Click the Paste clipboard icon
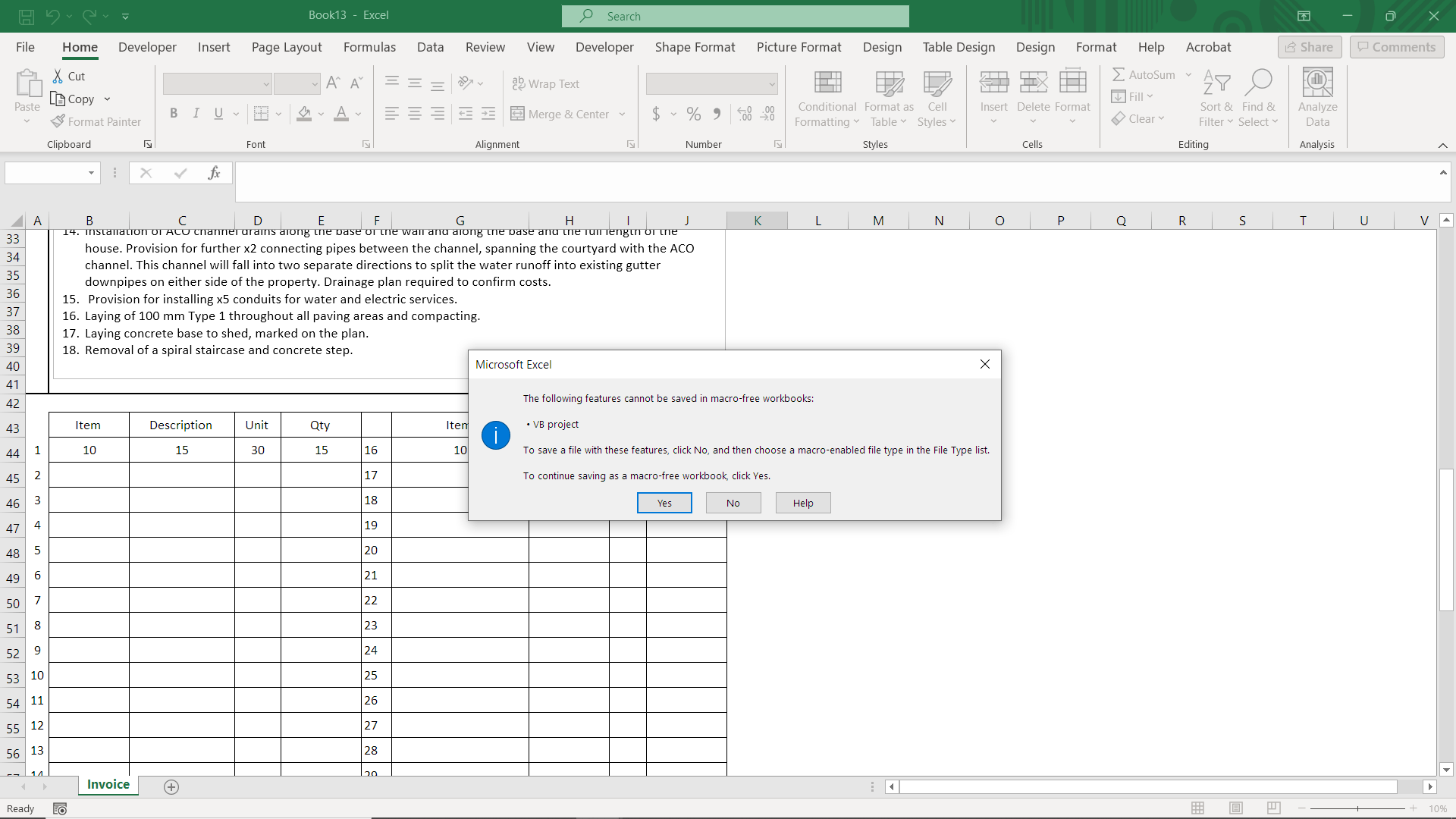1456x819 pixels. tap(28, 83)
